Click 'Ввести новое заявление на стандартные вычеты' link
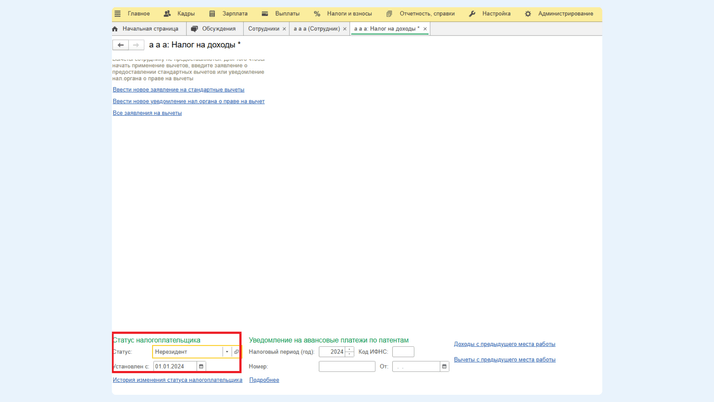The width and height of the screenshot is (714, 402). click(178, 90)
